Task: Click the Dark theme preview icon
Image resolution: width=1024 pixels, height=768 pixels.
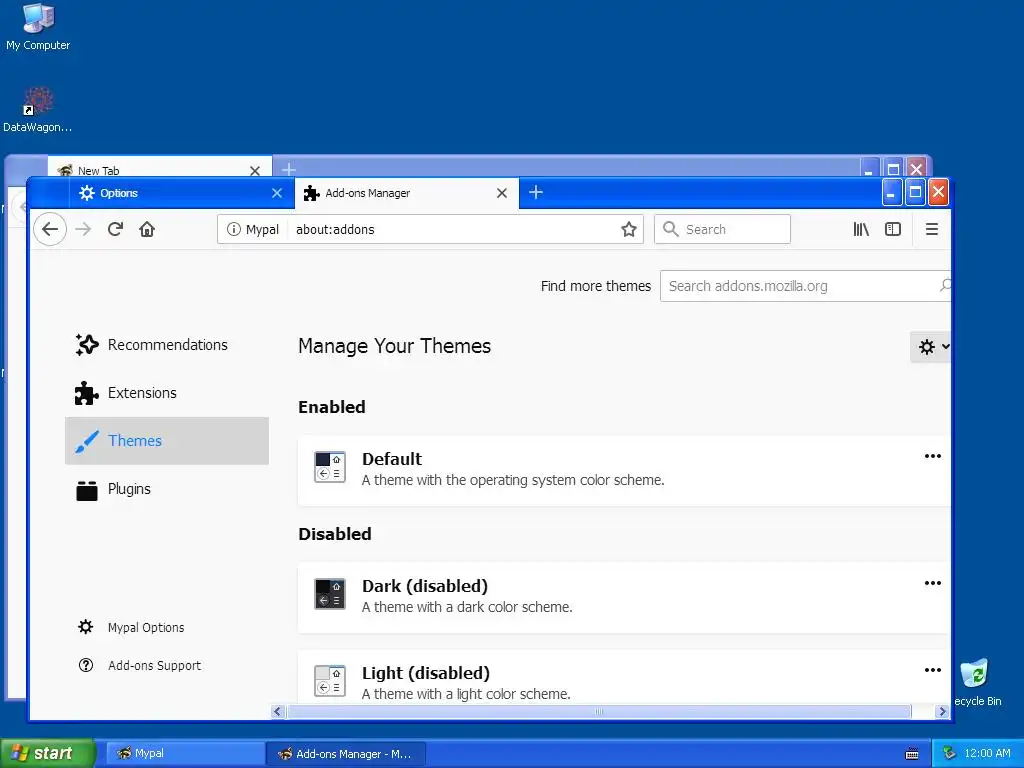Action: 330,594
